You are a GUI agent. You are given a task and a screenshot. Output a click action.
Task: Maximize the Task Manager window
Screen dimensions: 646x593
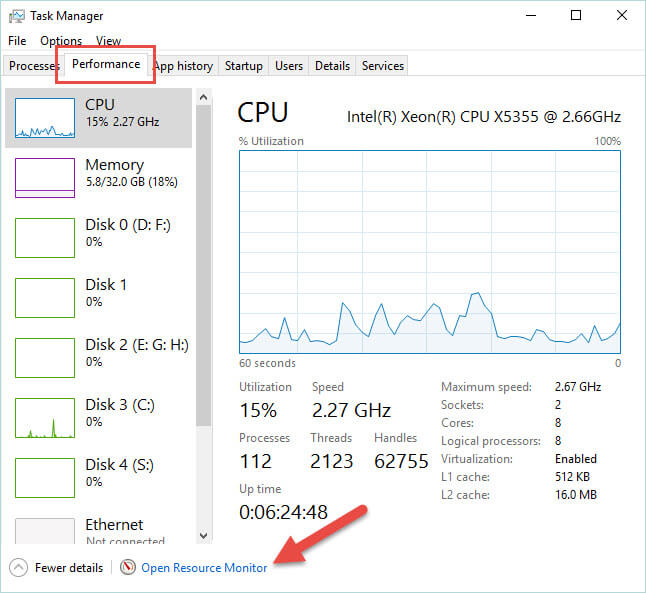tap(576, 16)
